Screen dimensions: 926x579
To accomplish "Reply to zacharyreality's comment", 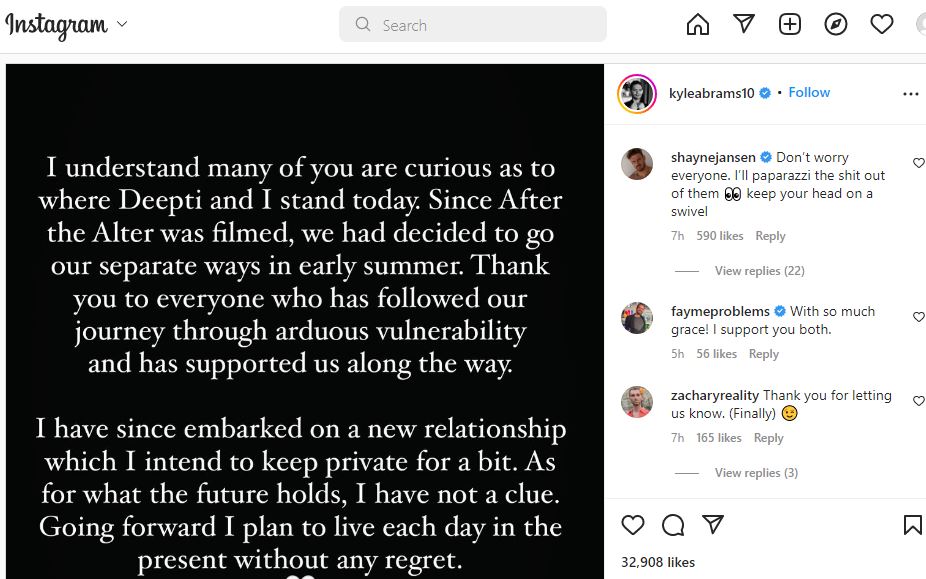I will pos(768,438).
